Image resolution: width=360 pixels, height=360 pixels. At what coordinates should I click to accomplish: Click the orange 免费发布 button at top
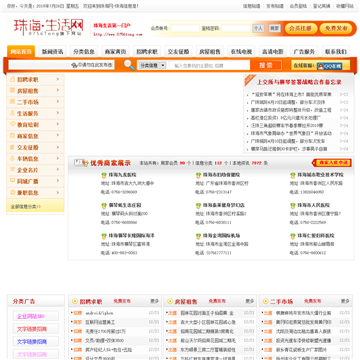(336, 28)
